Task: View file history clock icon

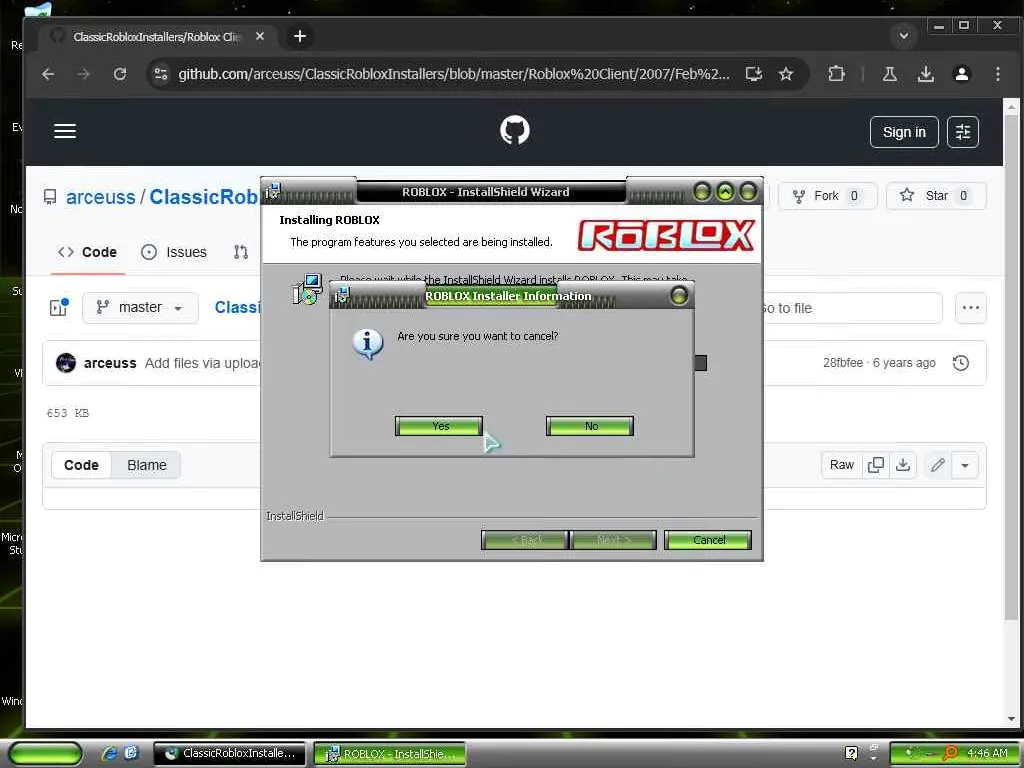Action: coord(961,363)
